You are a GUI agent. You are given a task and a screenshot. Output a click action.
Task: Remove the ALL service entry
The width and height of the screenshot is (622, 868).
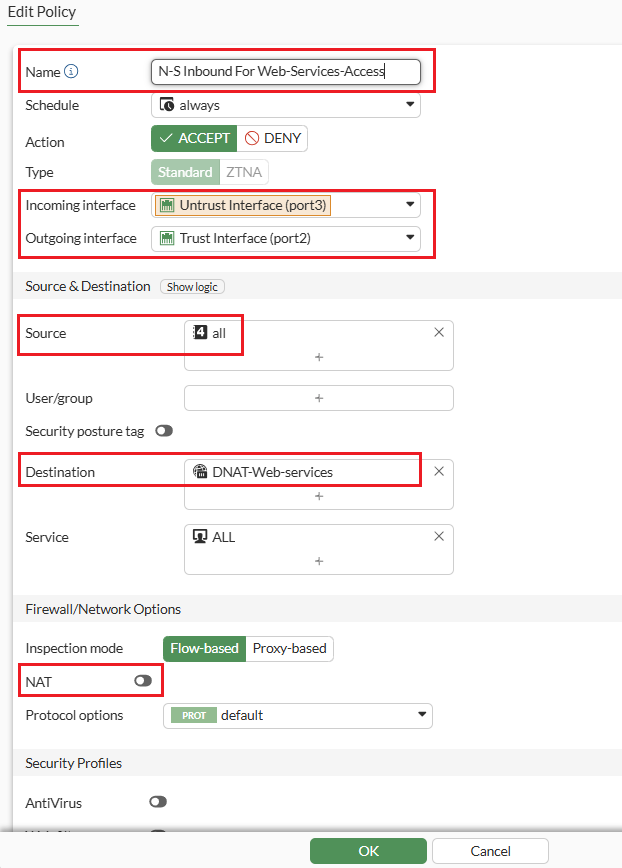(x=439, y=536)
